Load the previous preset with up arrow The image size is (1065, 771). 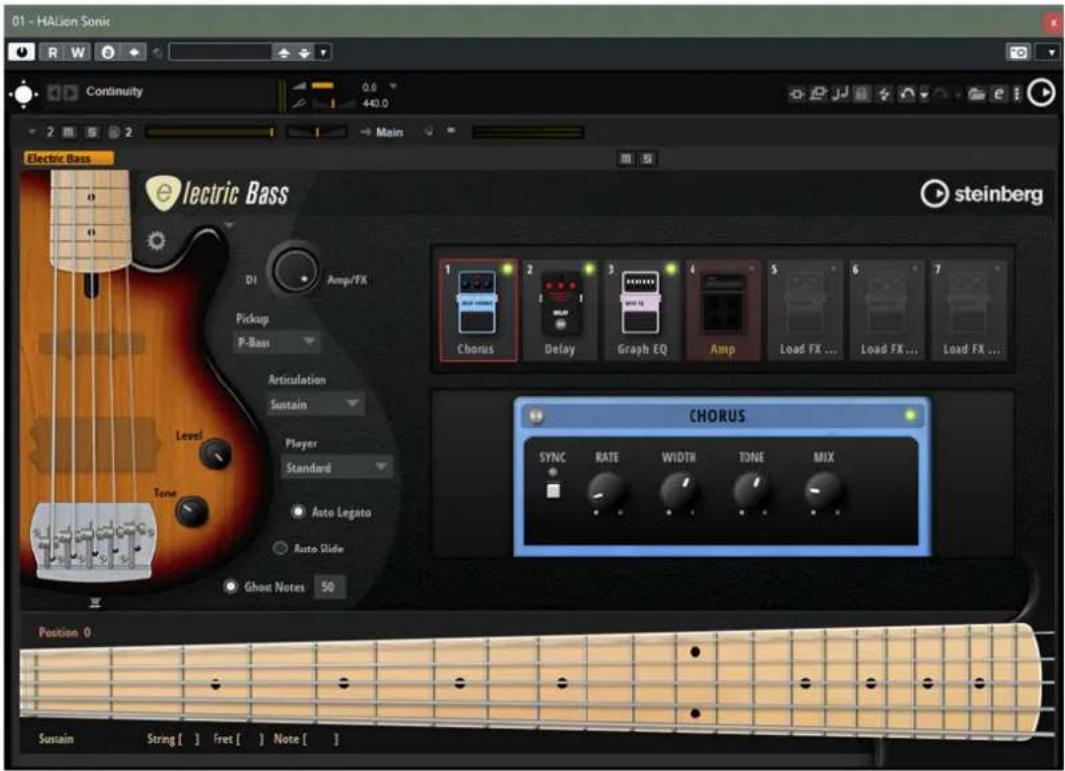point(284,52)
